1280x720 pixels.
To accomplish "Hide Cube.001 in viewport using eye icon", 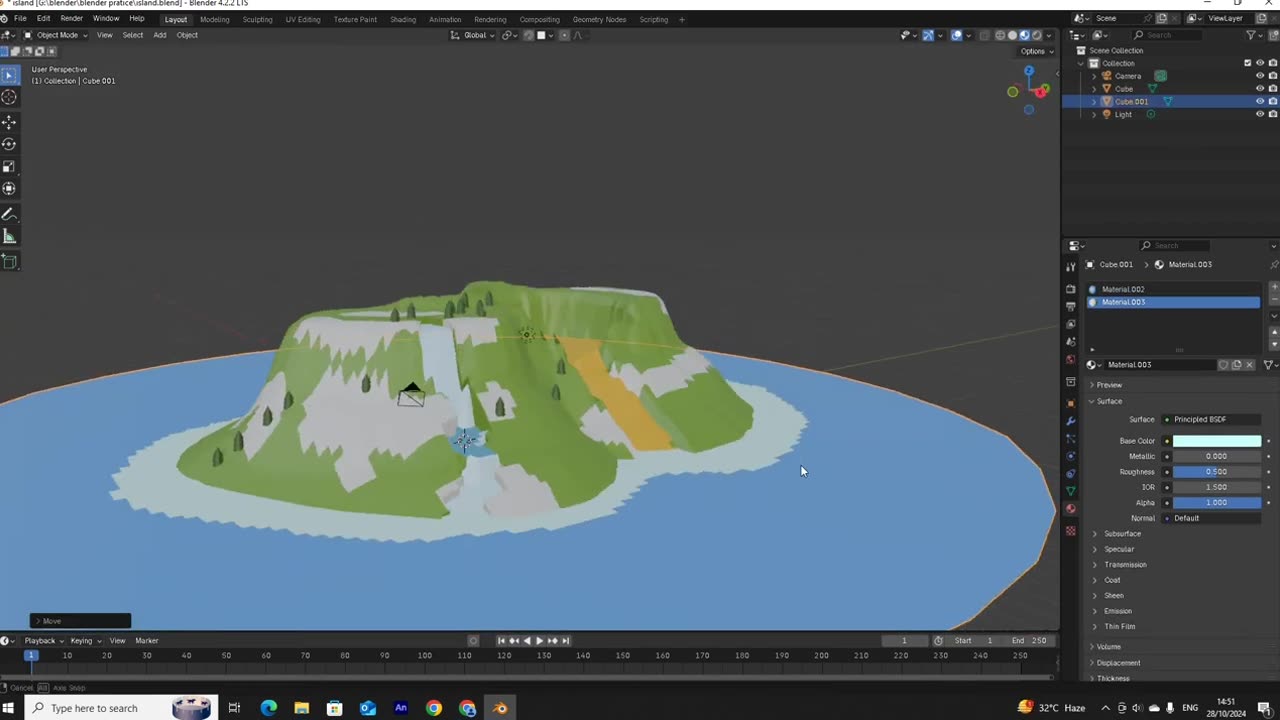I will [1260, 101].
